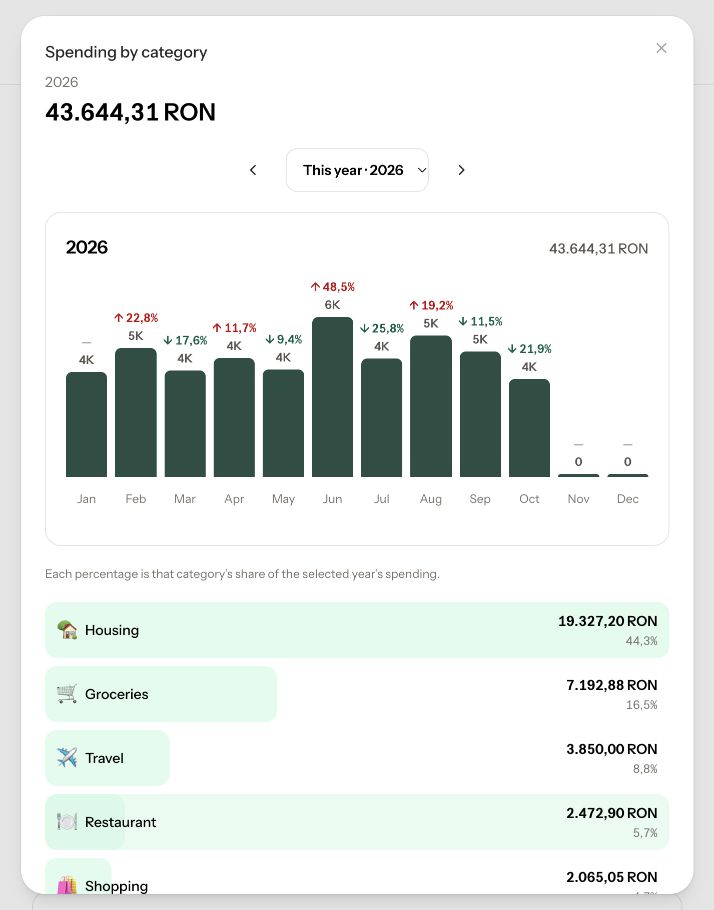The image size is (714, 910).
Task: Click the 7.192,88 RON Groceries amount
Action: pyautogui.click(x=612, y=685)
